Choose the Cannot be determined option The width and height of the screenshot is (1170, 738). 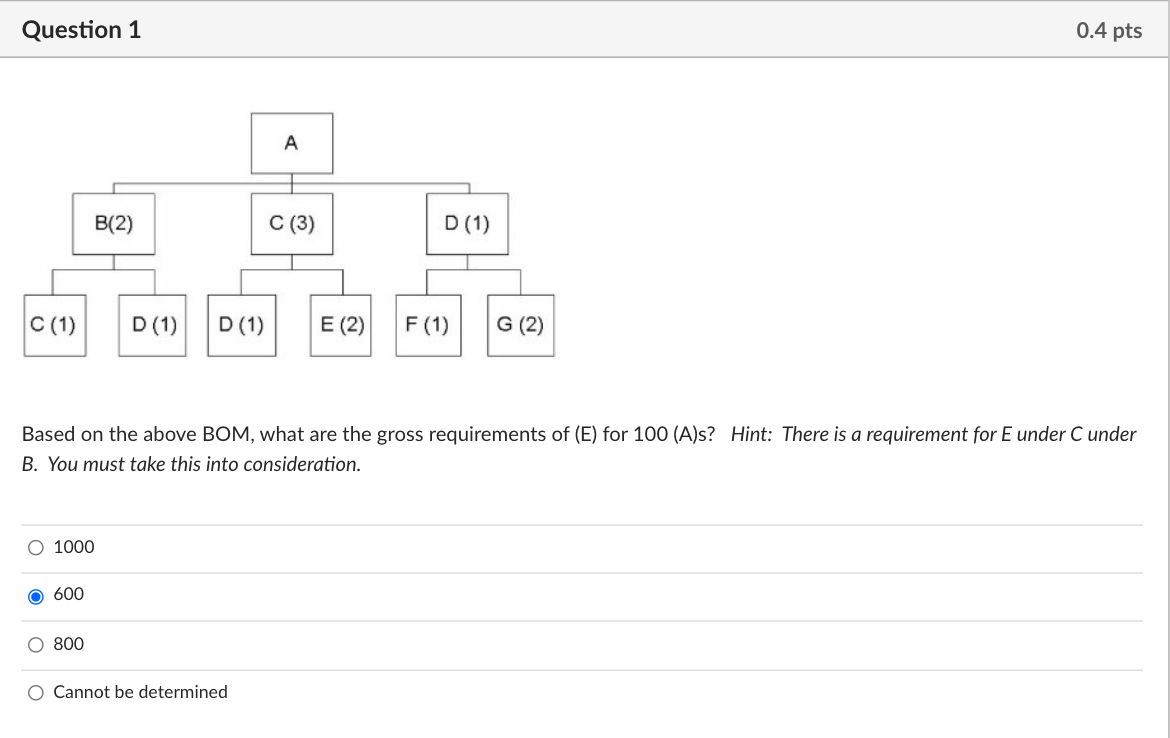click(x=36, y=691)
